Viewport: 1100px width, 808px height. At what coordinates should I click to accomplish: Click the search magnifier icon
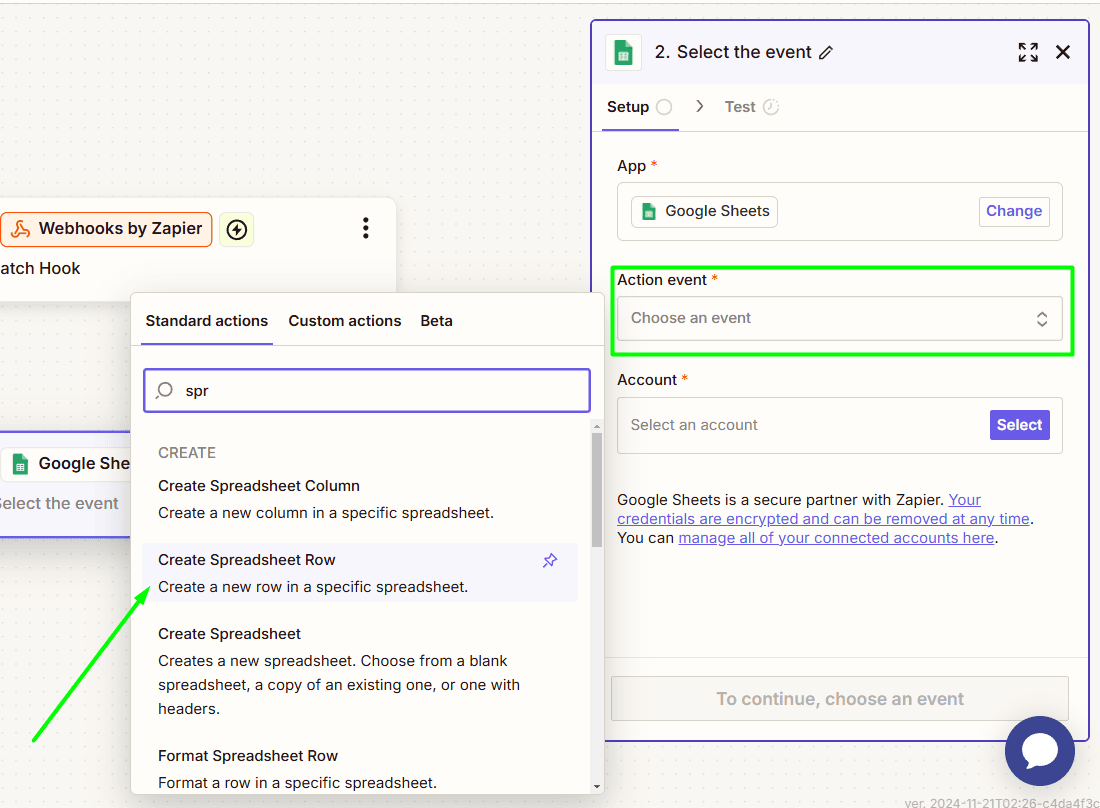(165, 390)
